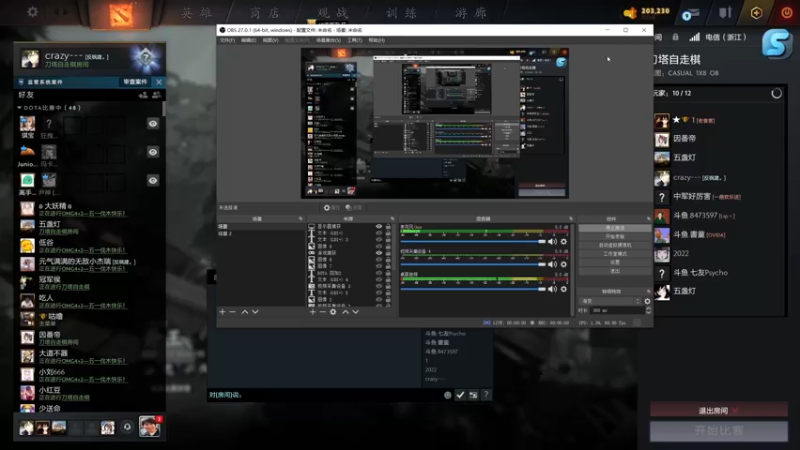Adjust the 麦克风/Aux volume slider
Screen dimensions: 800x450
pyautogui.click(x=473, y=242)
